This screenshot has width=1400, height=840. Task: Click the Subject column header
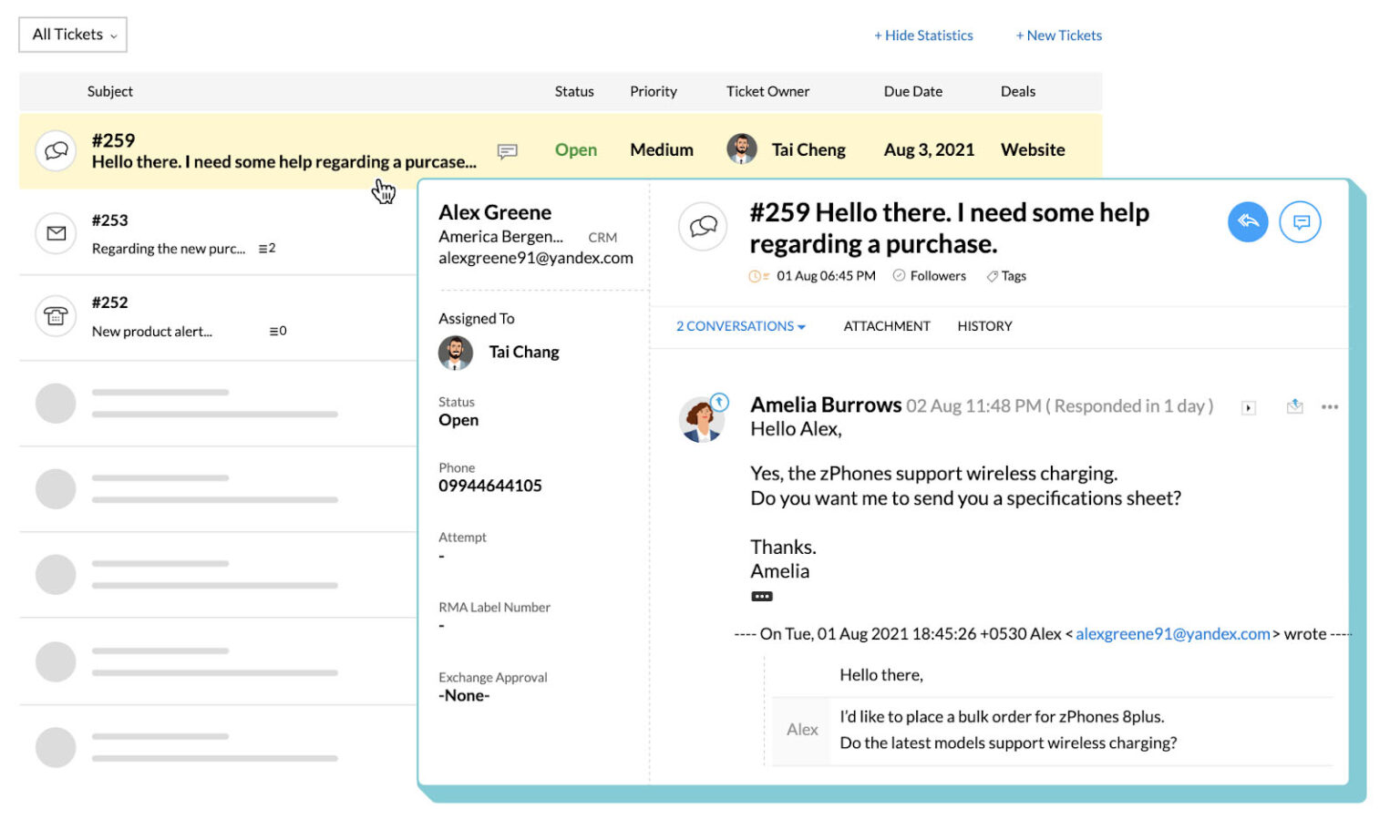pyautogui.click(x=109, y=91)
